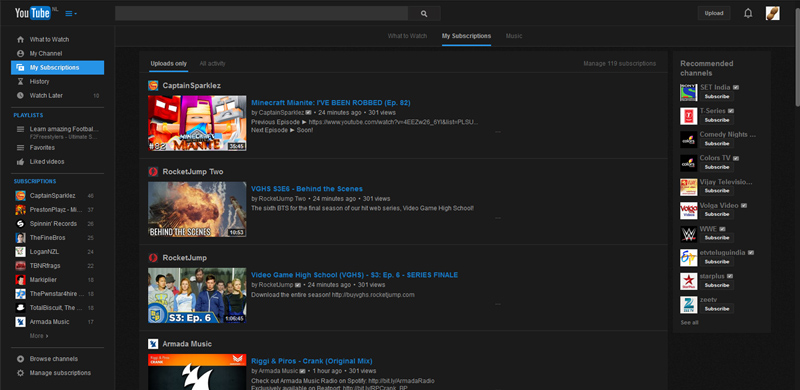
Task: Switch to My Subscriptions top tab
Action: [x=466, y=36]
